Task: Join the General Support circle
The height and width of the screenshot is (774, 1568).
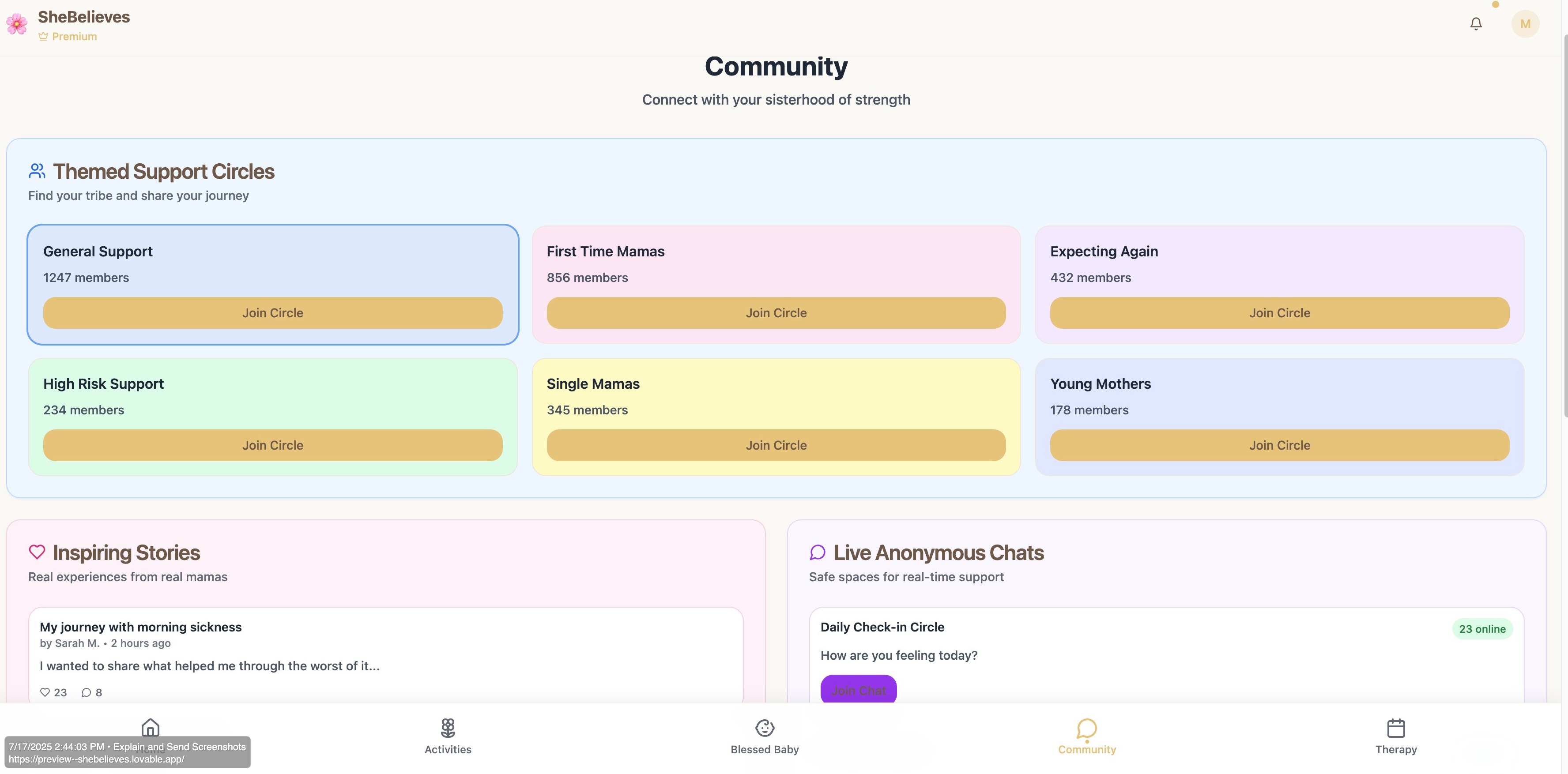Action: pyautogui.click(x=273, y=313)
